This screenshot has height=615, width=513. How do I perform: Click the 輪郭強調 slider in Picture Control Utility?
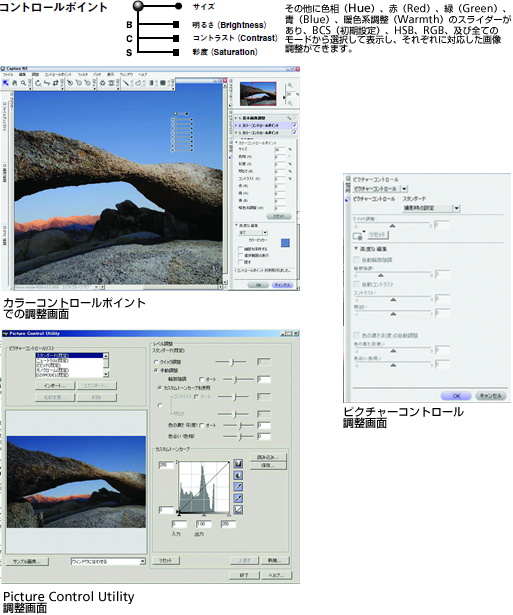point(238,379)
